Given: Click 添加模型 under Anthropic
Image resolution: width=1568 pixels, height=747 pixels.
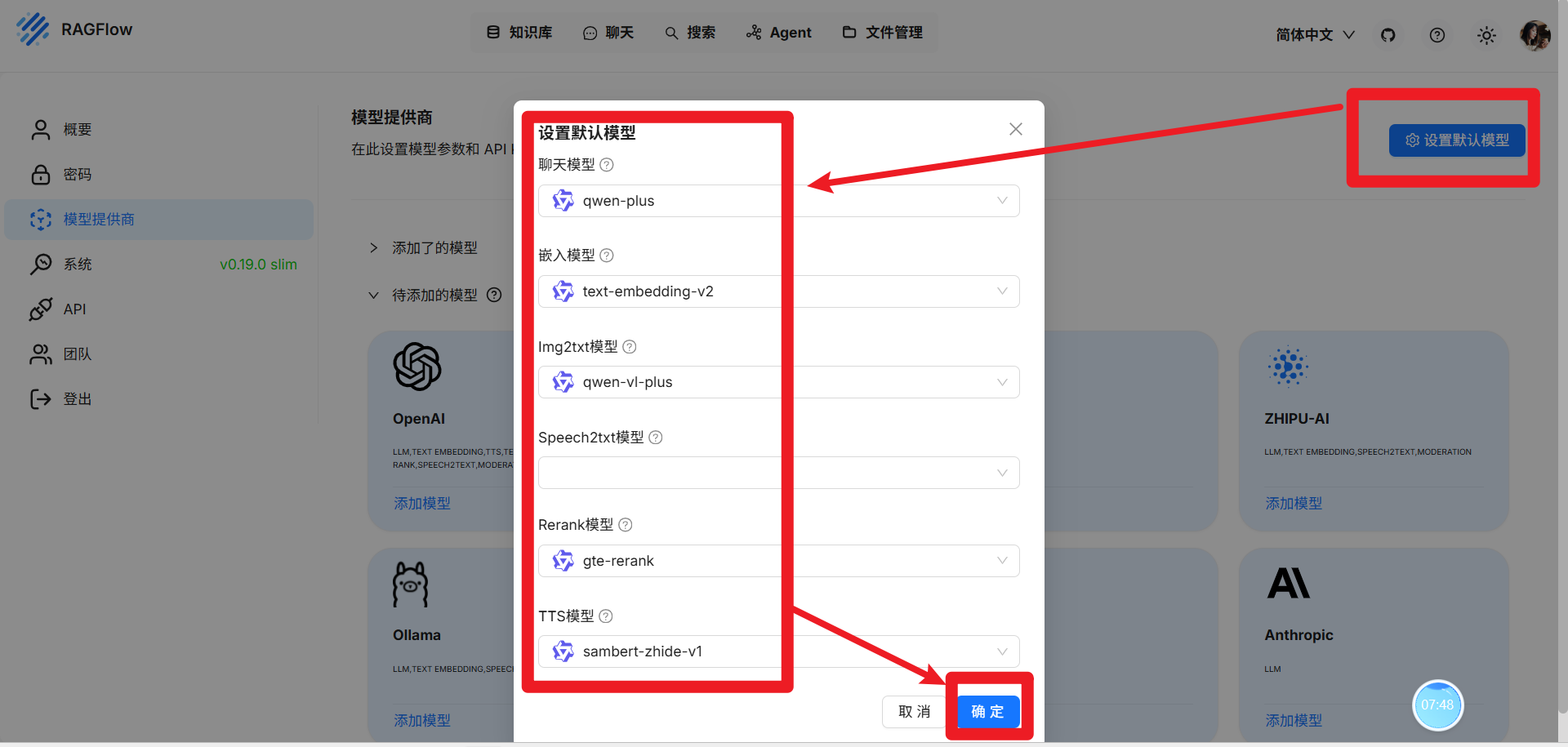Looking at the screenshot, I should (x=1294, y=721).
